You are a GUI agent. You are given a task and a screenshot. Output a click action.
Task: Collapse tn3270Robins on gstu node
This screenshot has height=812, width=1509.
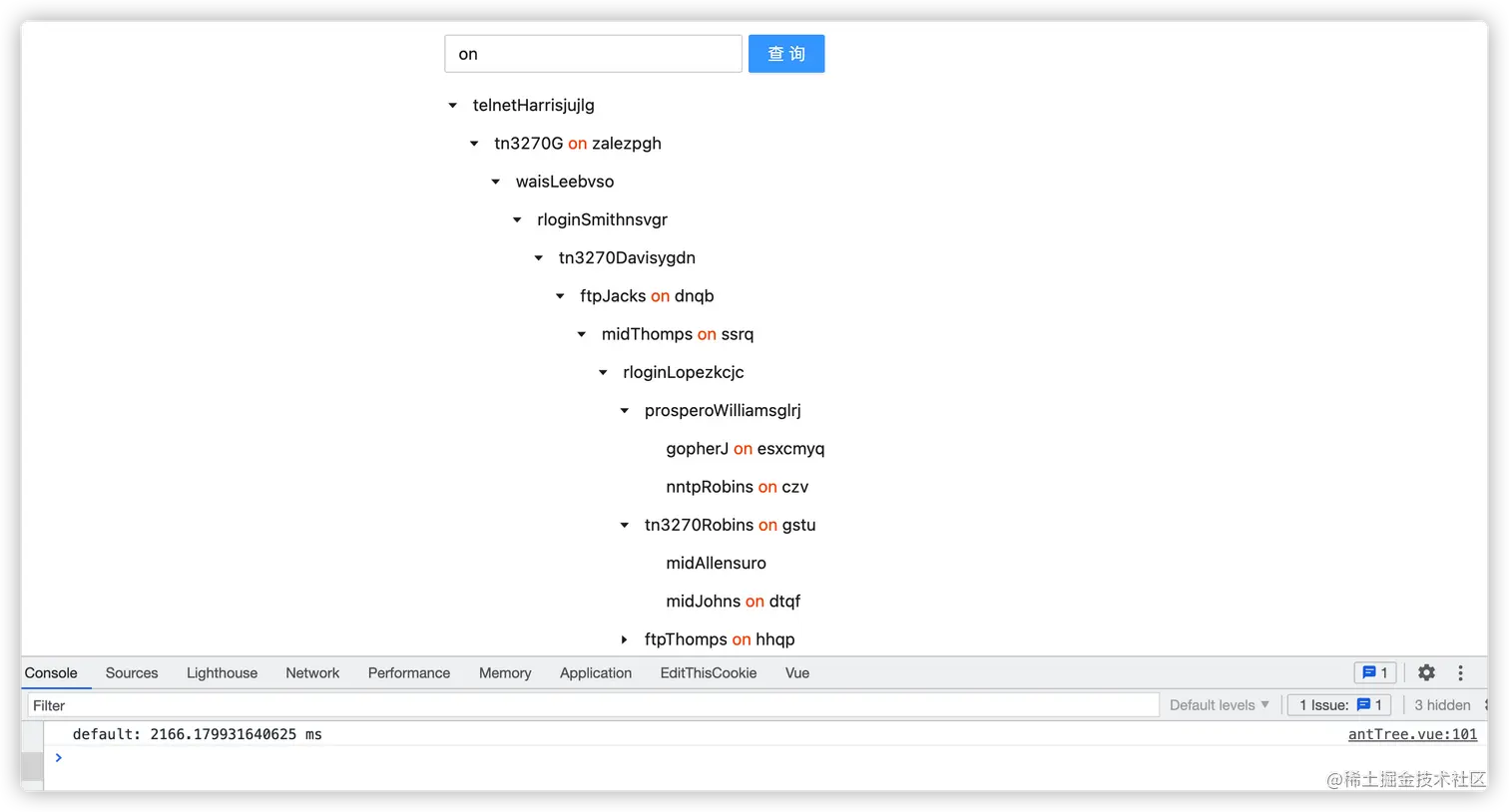[x=625, y=526]
